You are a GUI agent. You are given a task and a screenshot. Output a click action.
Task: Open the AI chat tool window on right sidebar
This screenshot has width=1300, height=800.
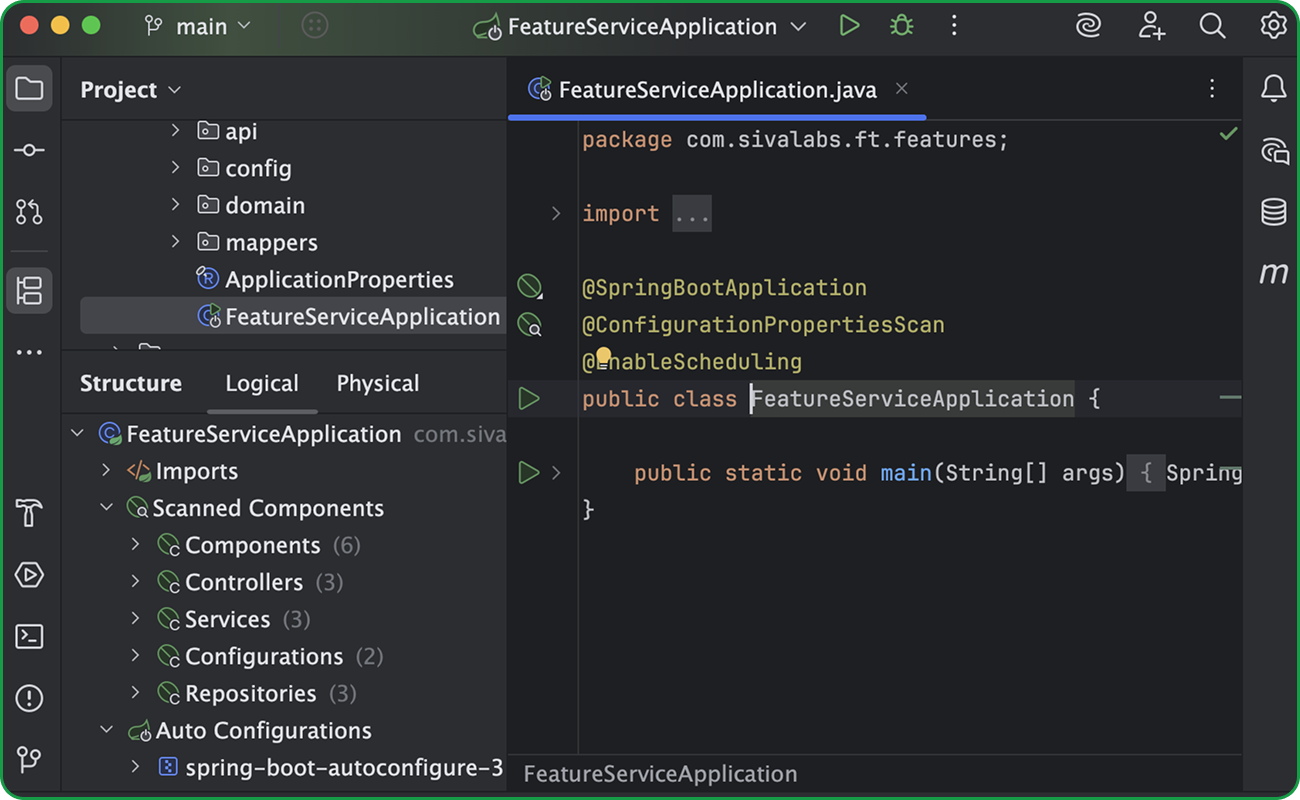pos(1273,151)
